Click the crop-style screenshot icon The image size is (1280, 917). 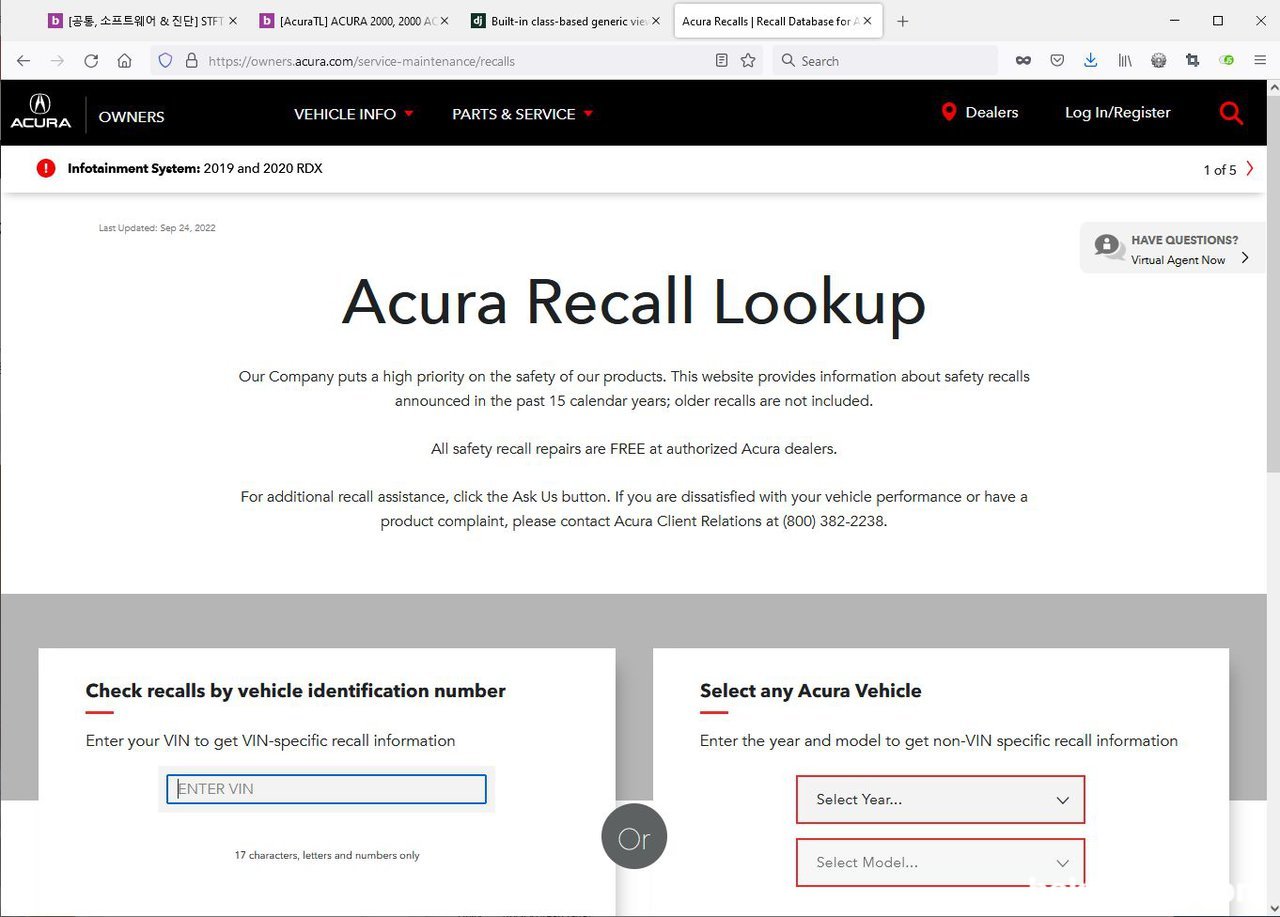[1192, 61]
